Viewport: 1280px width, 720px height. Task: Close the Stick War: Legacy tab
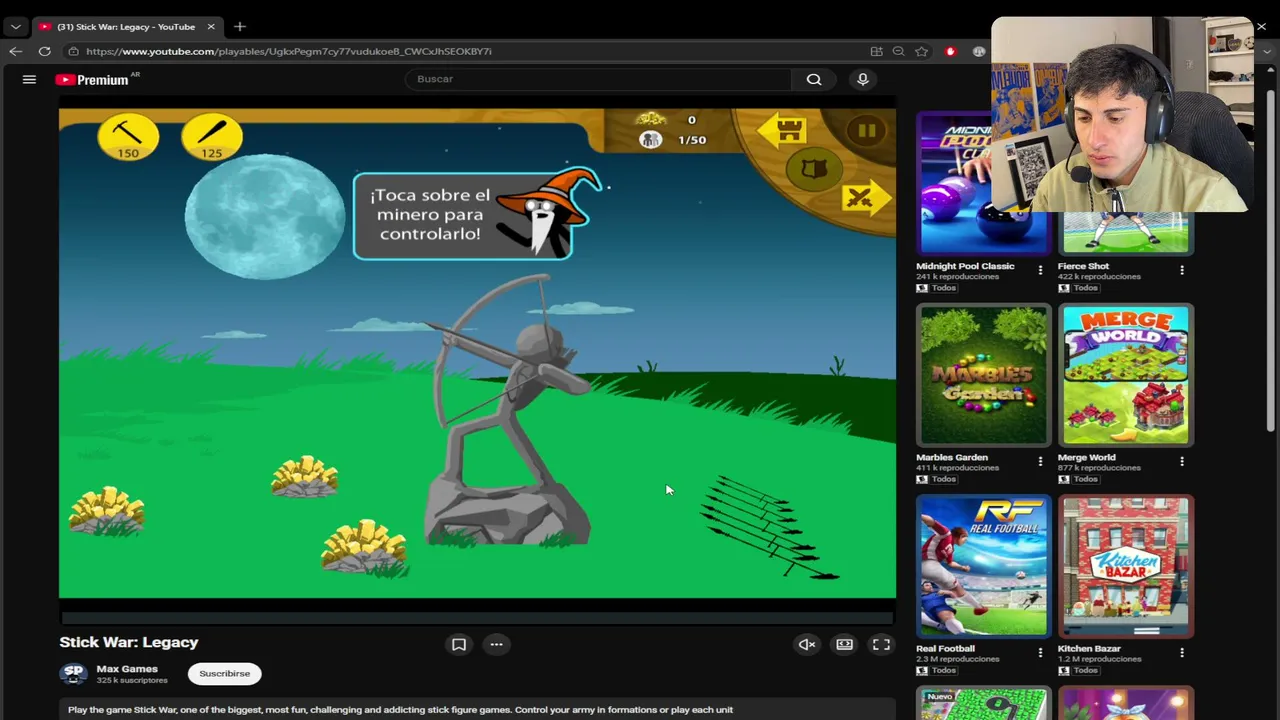(x=211, y=27)
